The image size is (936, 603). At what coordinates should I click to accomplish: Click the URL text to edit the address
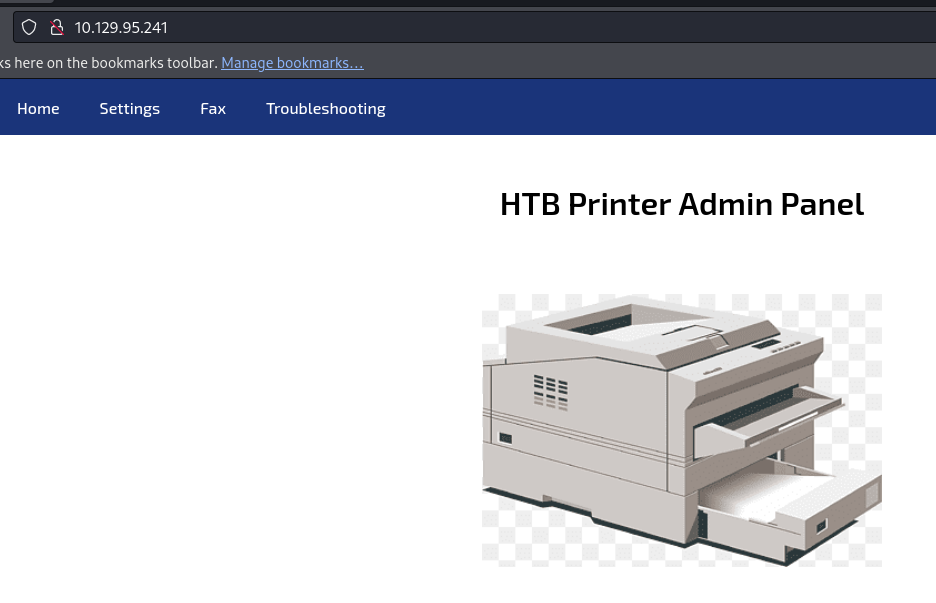coord(121,27)
